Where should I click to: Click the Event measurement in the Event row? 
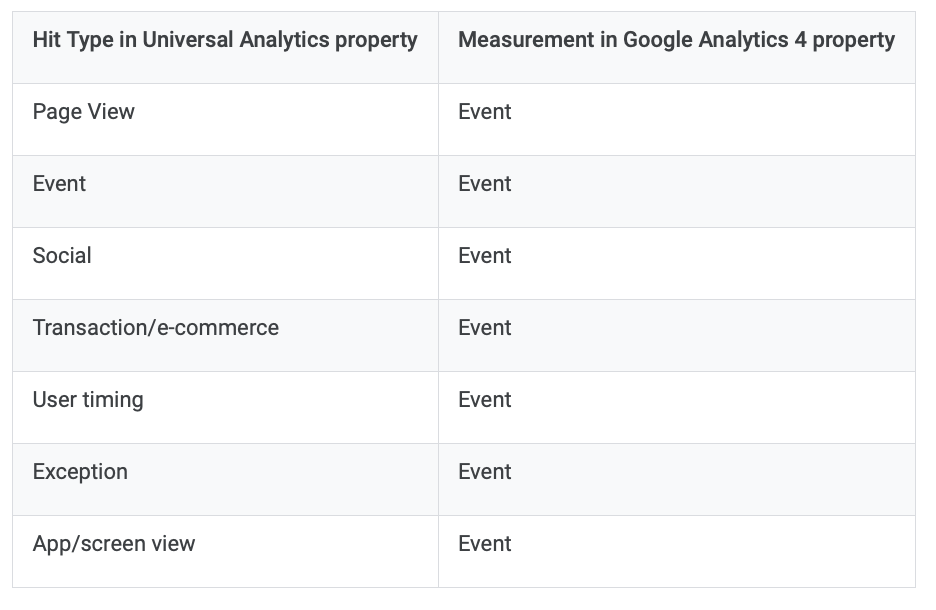pyautogui.click(x=676, y=192)
